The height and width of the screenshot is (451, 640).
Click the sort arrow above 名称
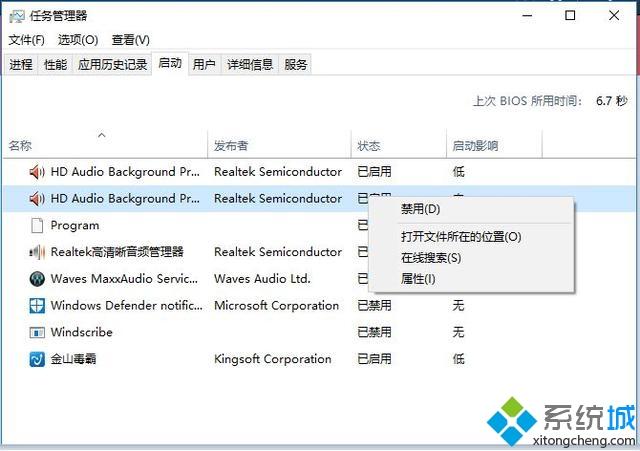[x=102, y=135]
